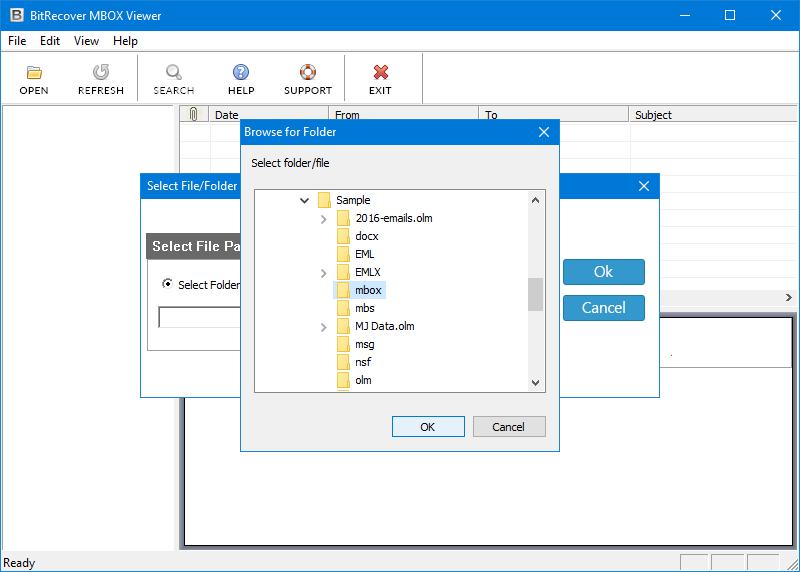Viewport: 800px width, 572px height.
Task: Select the 'MJ Data.olm' folder name
Action: [385, 326]
